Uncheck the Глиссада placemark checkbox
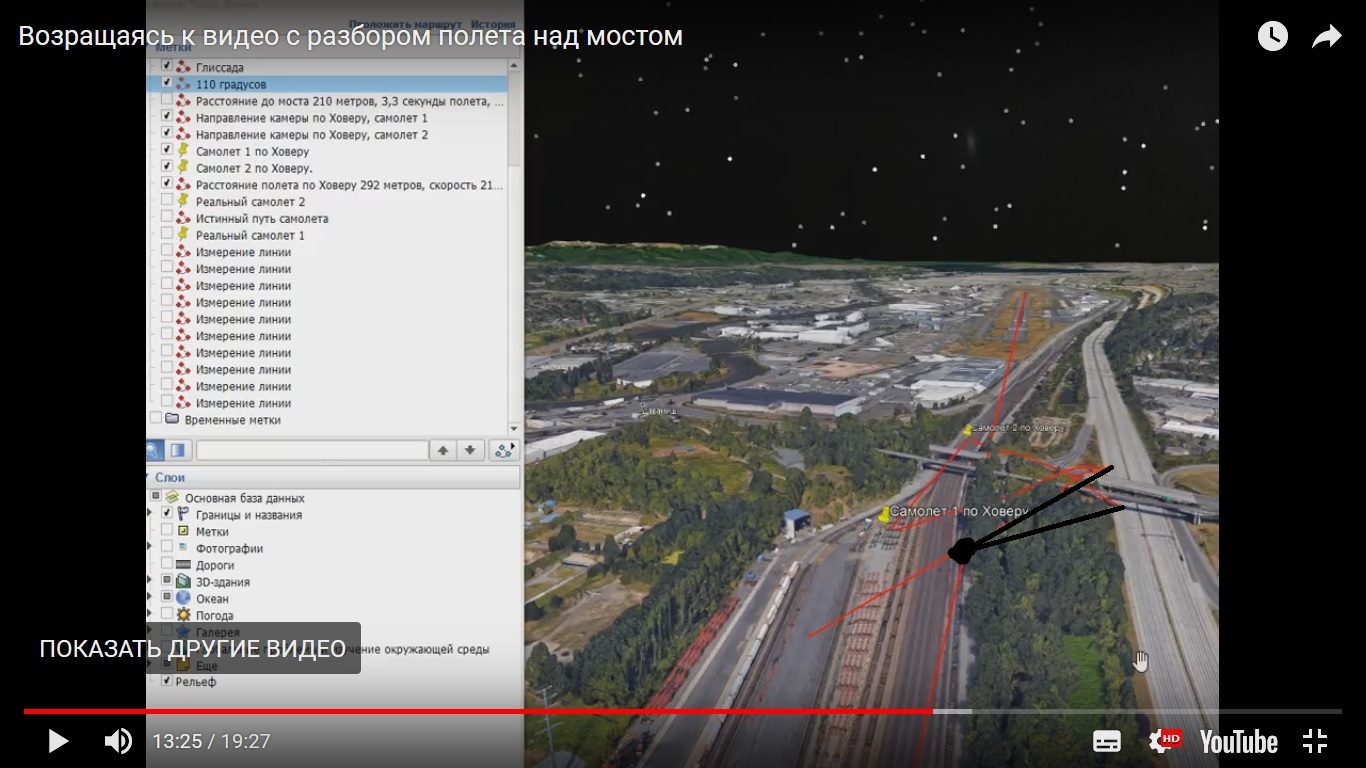Image resolution: width=1366 pixels, height=768 pixels. (x=167, y=67)
